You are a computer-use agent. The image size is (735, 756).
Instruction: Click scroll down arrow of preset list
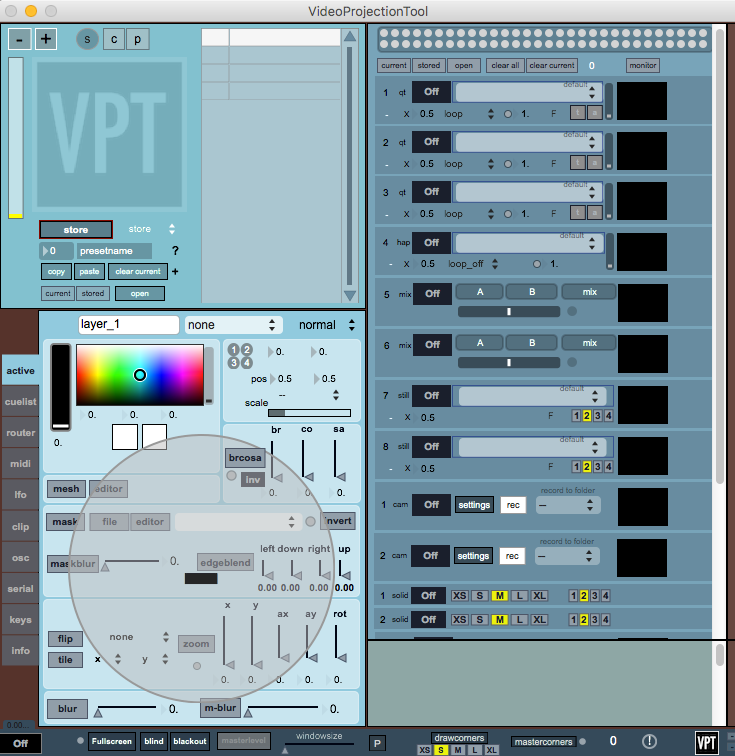click(350, 296)
